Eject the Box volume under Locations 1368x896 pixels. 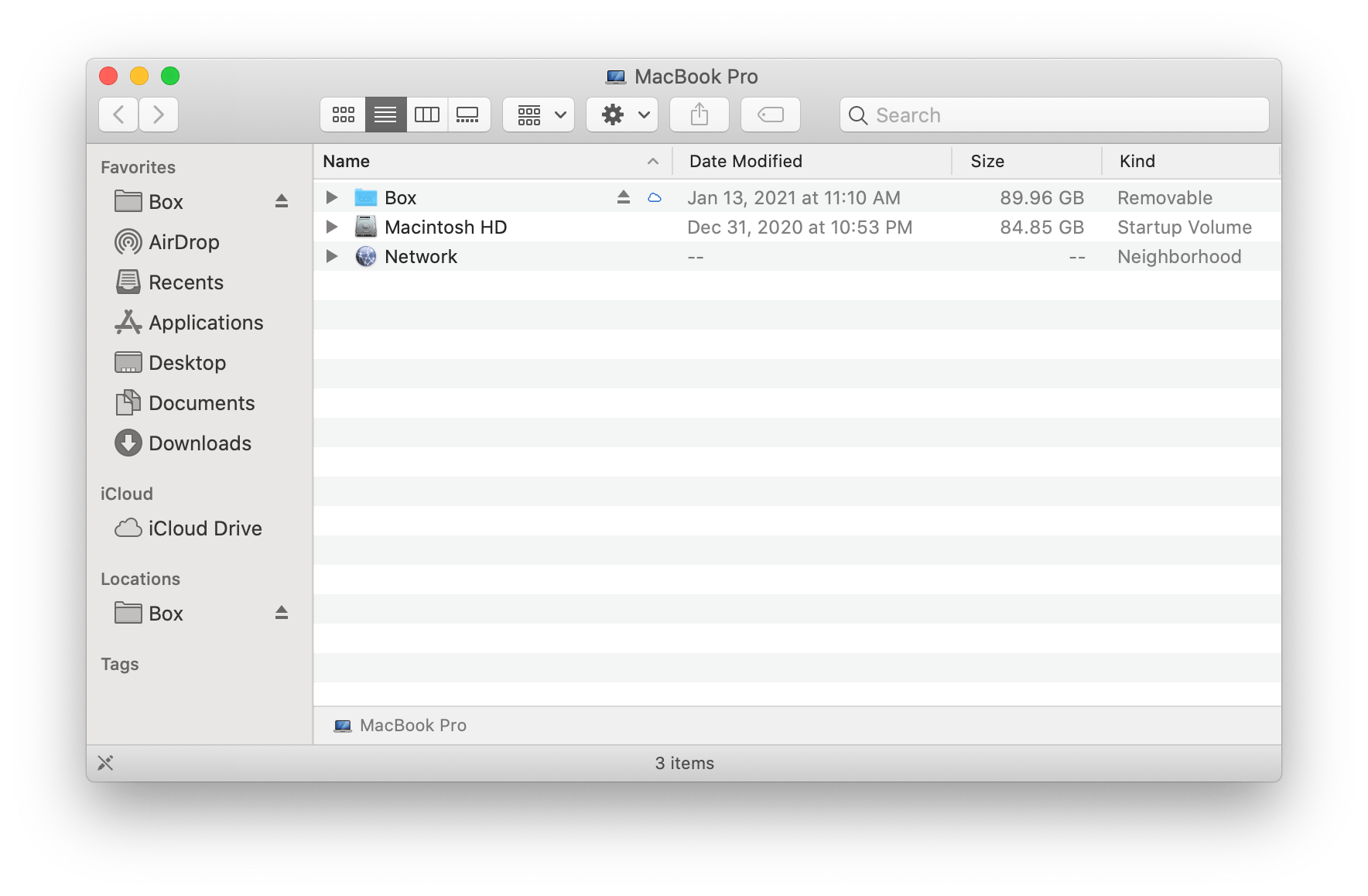click(x=282, y=613)
